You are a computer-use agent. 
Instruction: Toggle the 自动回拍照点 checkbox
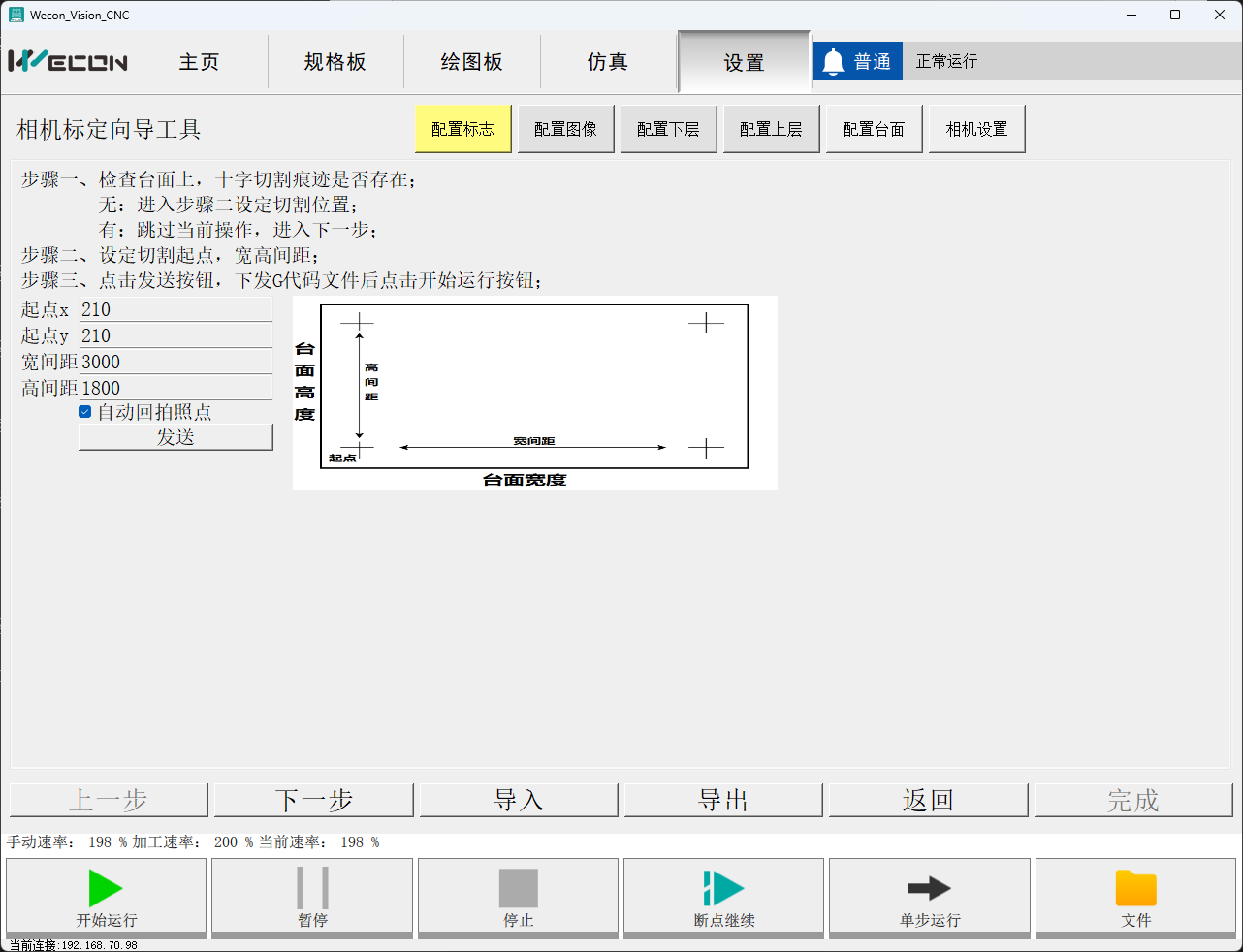pos(85,412)
